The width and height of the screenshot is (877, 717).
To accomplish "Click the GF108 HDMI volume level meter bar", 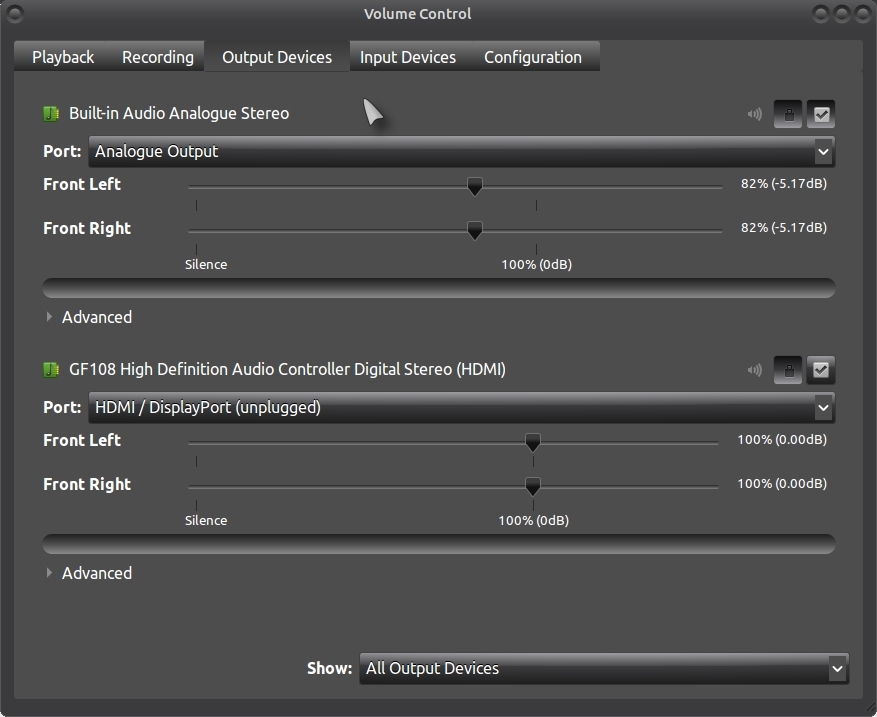I will pos(439,544).
